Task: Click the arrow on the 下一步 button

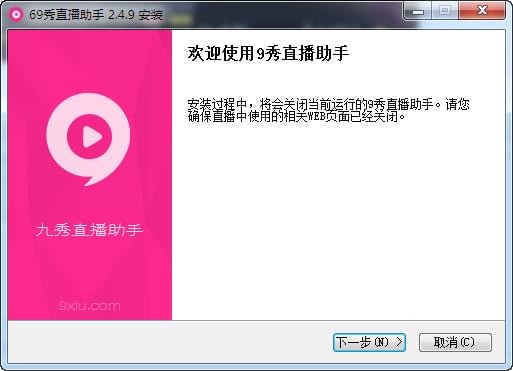Action: click(399, 342)
